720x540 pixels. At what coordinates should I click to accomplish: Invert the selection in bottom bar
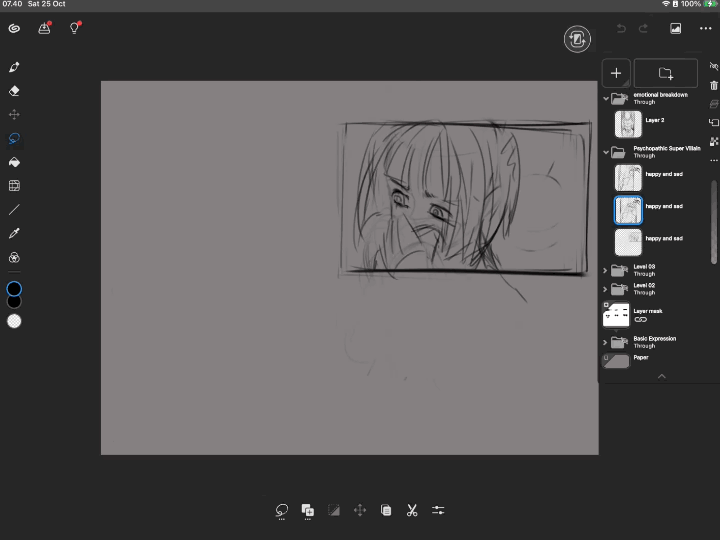(334, 510)
